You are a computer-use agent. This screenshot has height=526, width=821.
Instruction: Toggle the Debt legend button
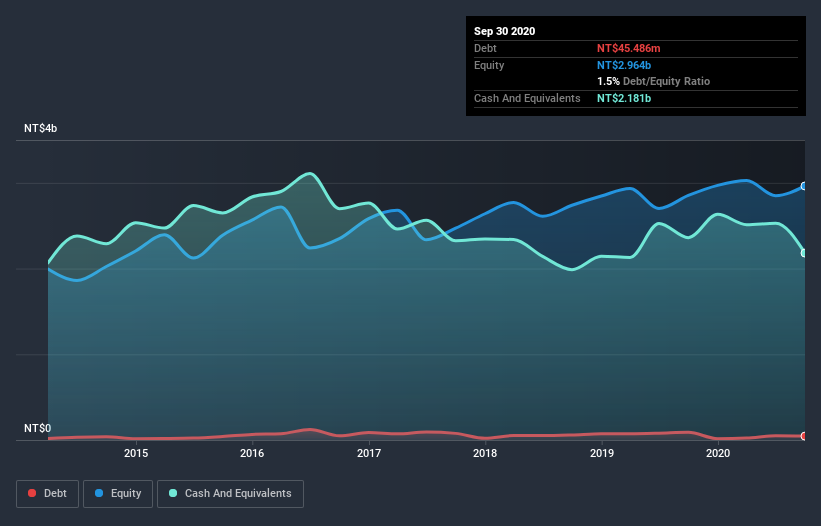(x=47, y=494)
